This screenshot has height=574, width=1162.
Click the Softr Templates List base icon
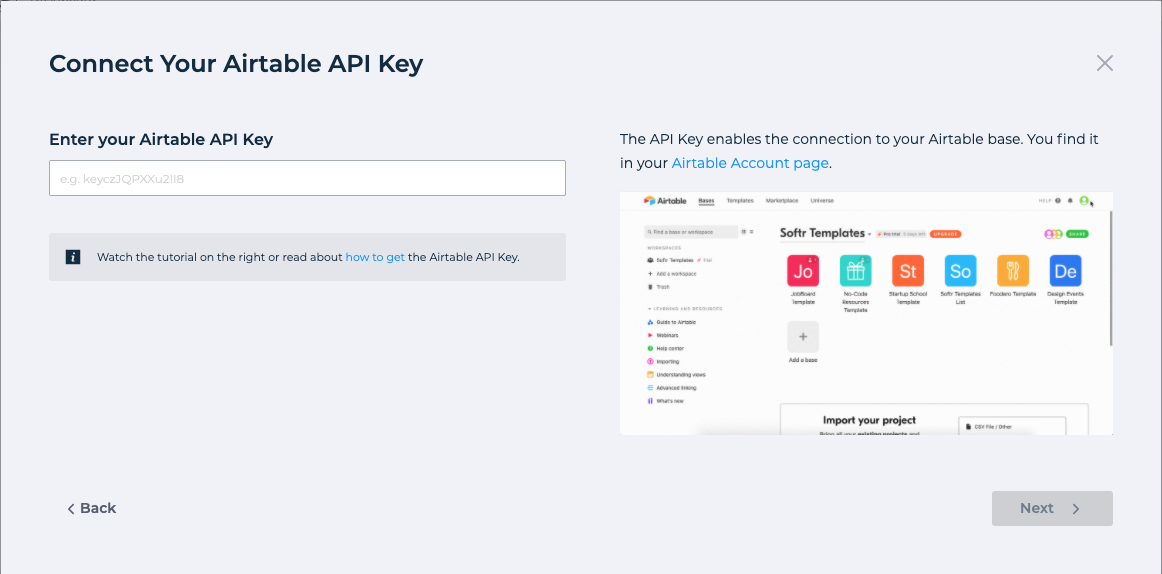tap(960, 271)
